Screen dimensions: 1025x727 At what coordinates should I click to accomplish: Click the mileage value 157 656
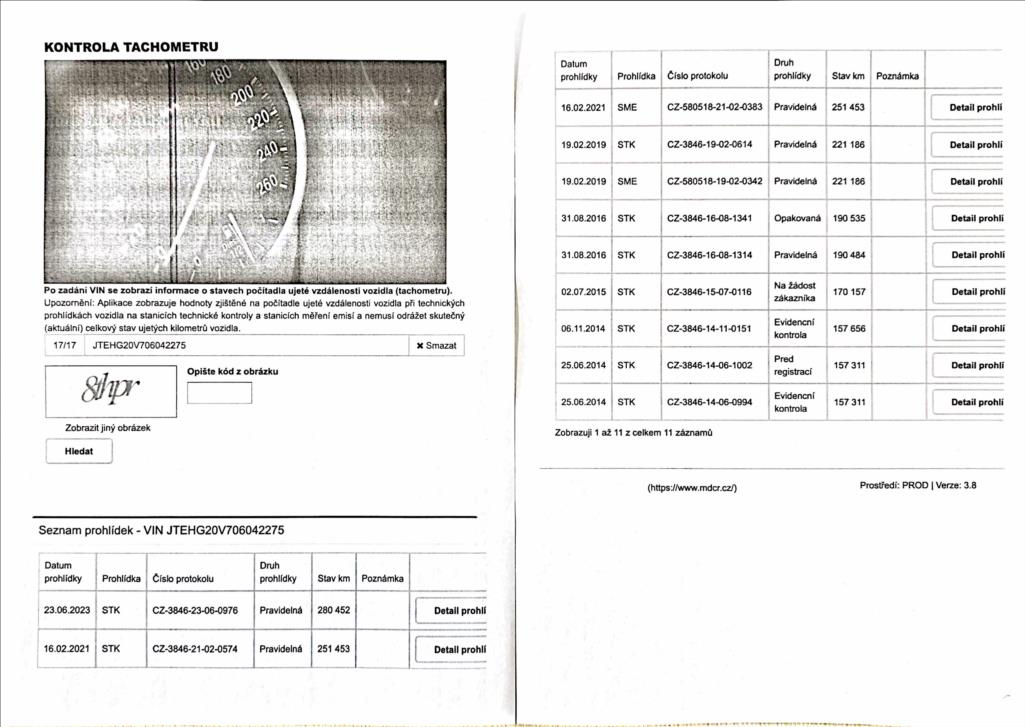coord(849,328)
